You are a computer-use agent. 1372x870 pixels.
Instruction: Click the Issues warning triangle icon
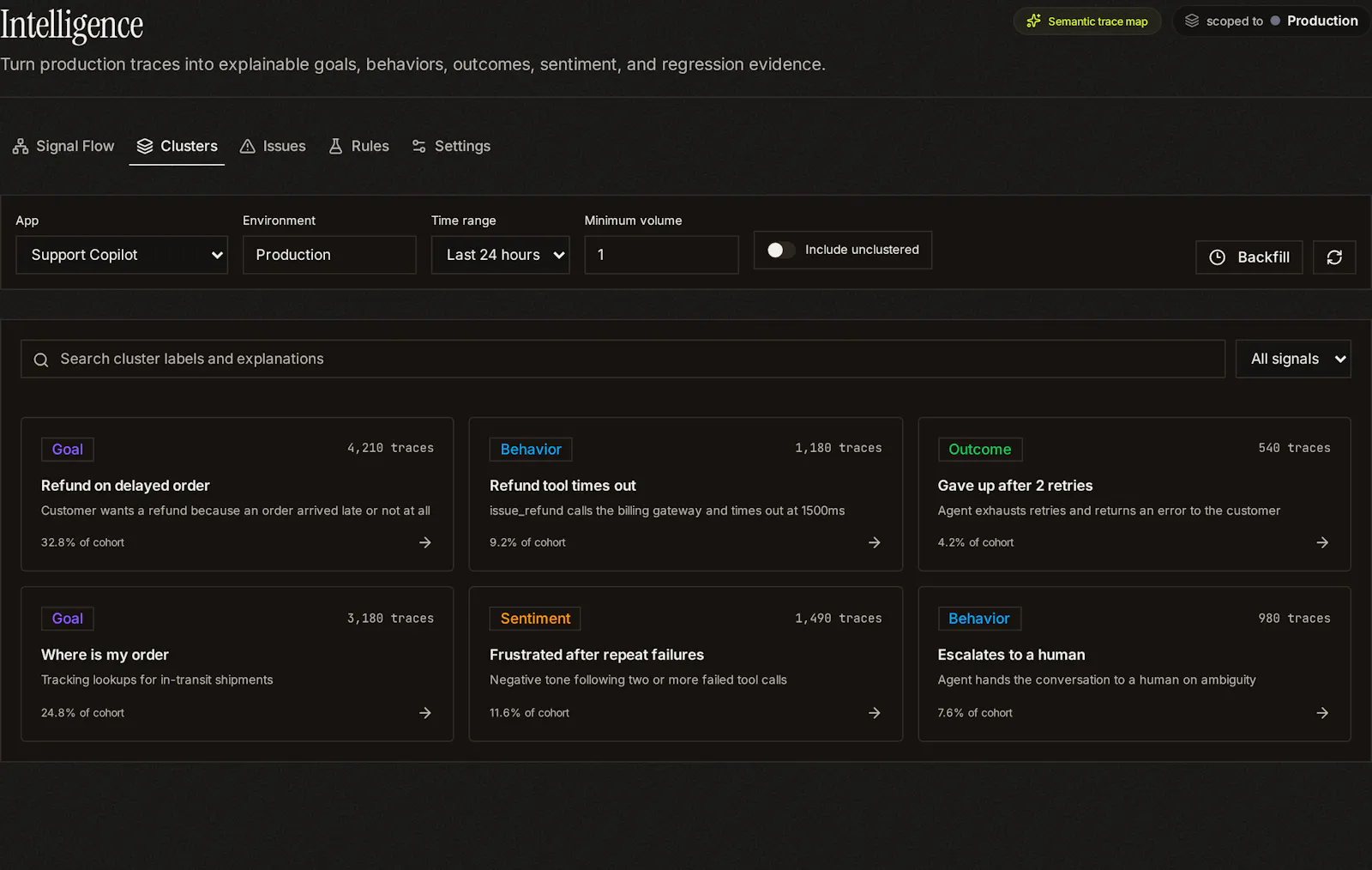[x=248, y=147]
